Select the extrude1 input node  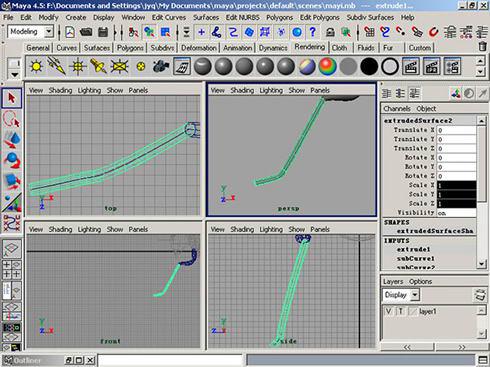(413, 249)
